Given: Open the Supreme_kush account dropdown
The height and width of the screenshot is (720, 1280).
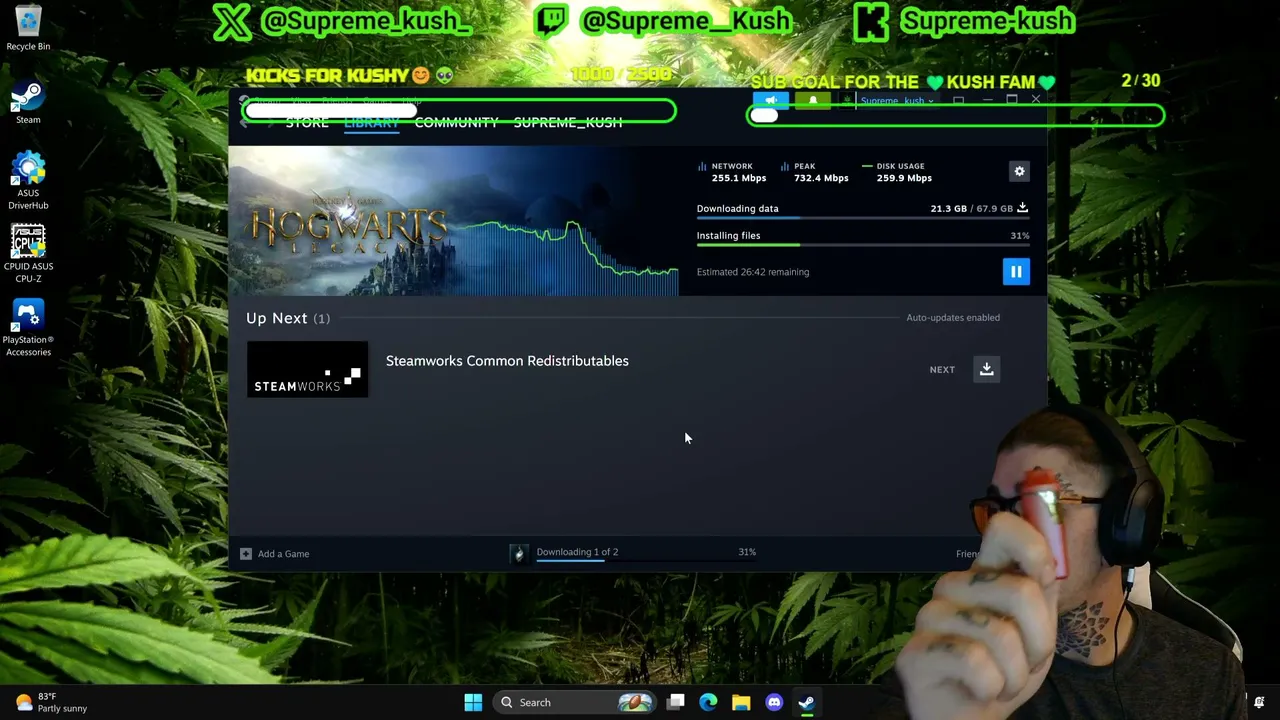Looking at the screenshot, I should pos(897,101).
